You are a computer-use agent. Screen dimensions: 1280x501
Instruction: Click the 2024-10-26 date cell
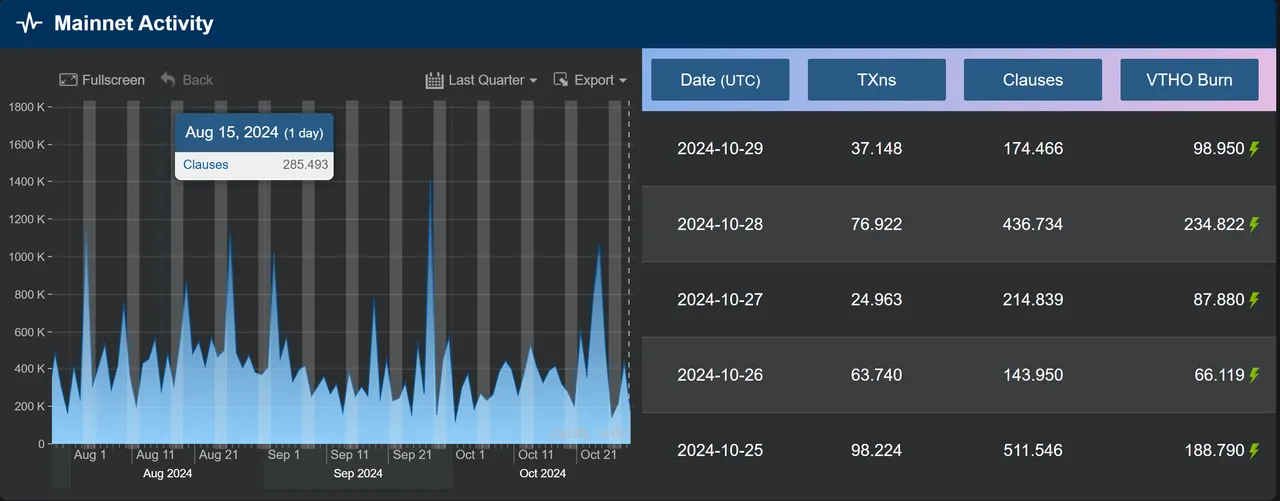tap(720, 375)
